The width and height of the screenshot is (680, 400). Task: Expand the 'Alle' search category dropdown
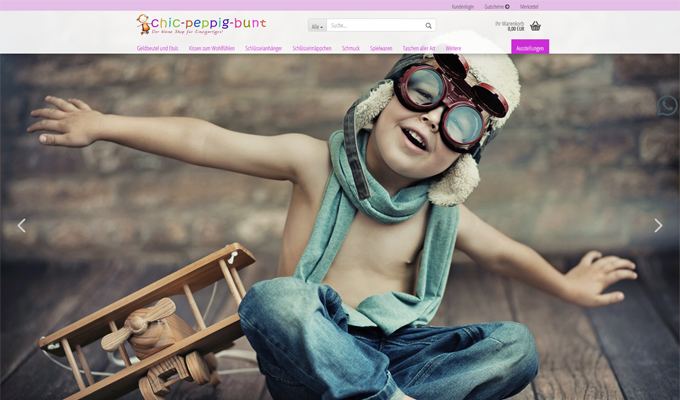point(317,26)
